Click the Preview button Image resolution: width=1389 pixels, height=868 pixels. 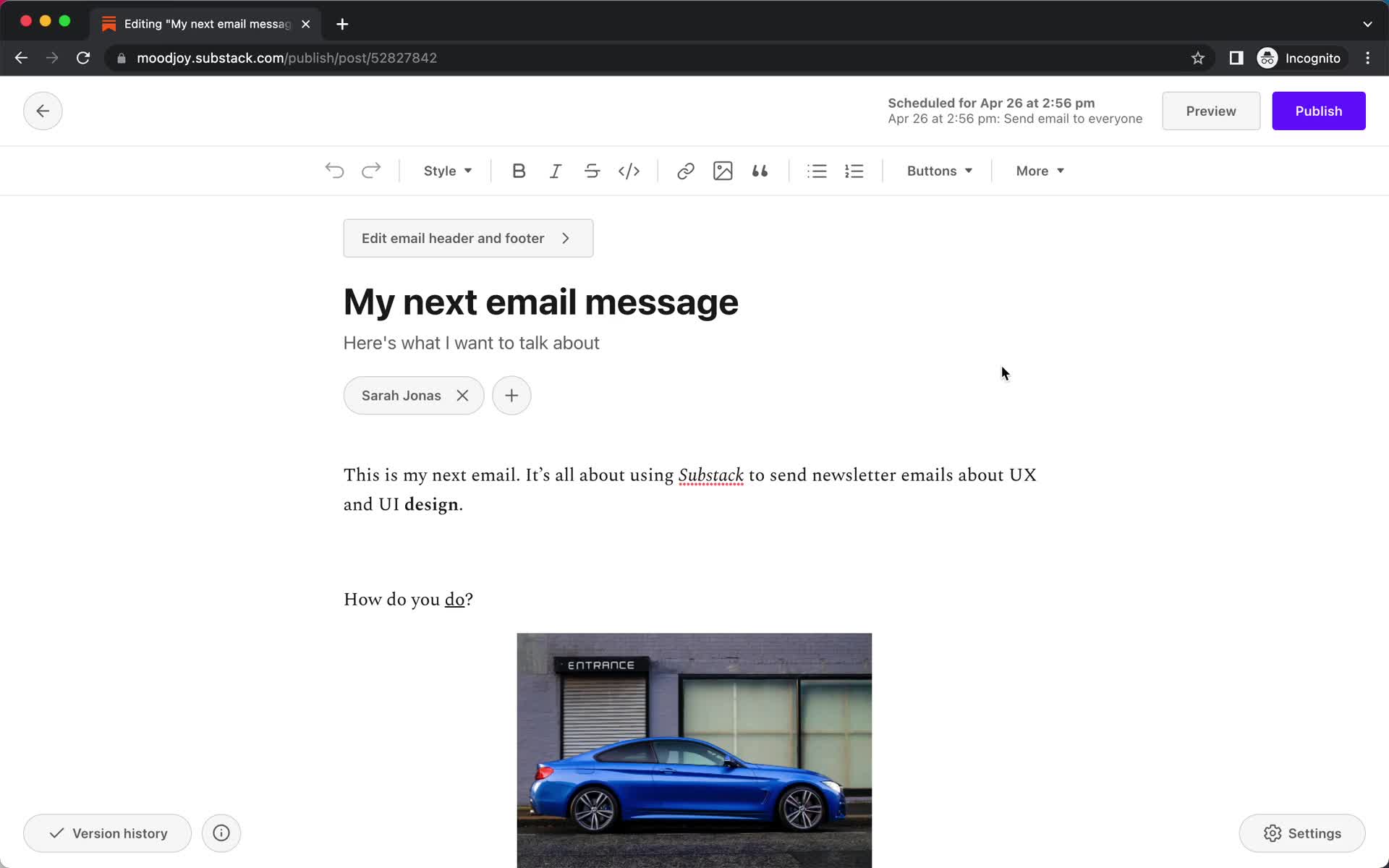point(1210,111)
